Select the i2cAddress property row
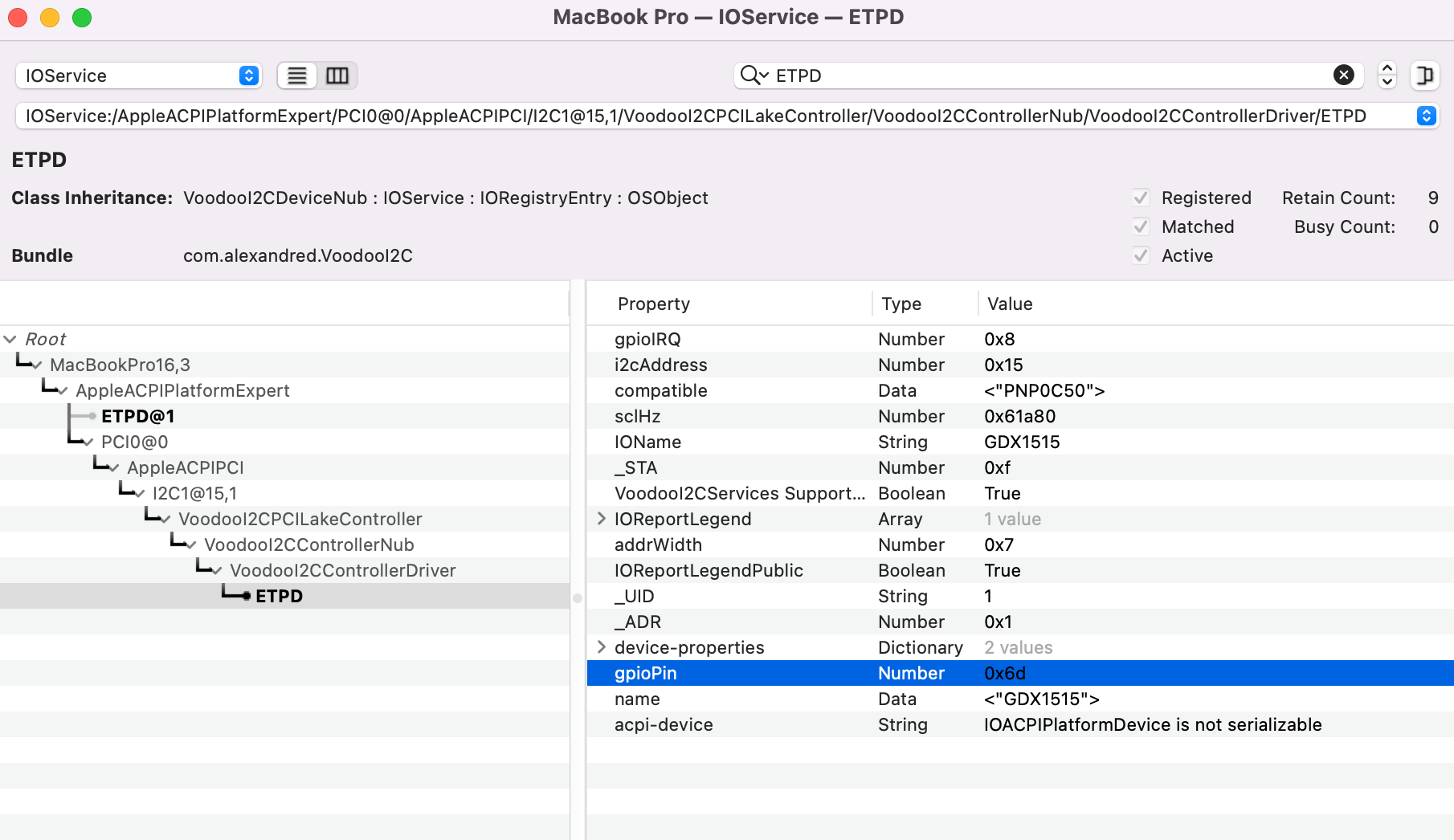1454x840 pixels. coord(1020,365)
